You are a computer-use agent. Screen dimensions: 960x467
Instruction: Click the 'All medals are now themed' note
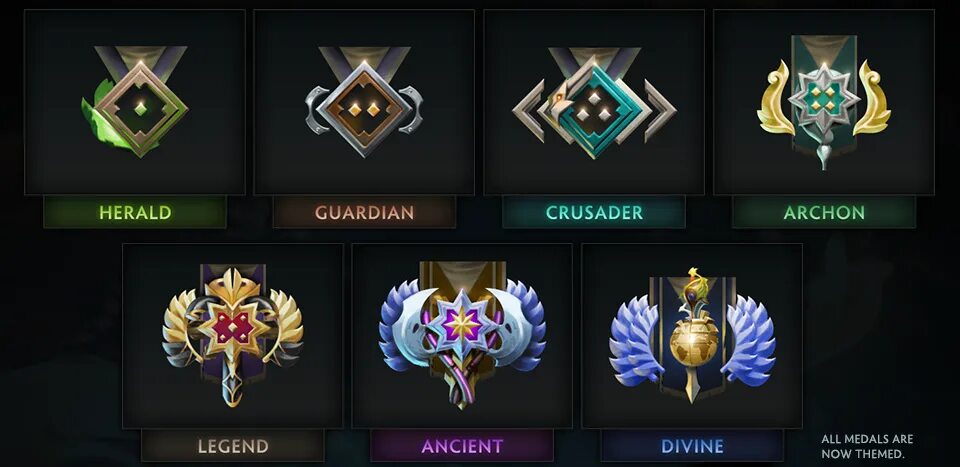[867, 447]
